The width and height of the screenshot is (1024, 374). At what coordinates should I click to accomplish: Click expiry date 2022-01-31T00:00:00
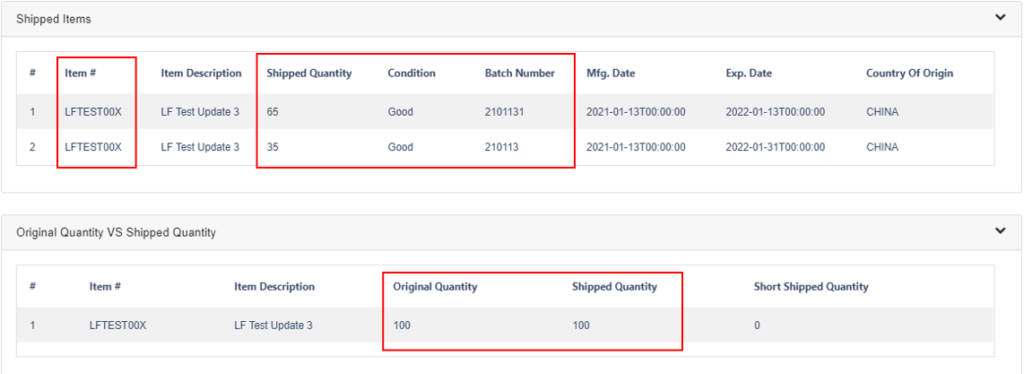[775, 148]
